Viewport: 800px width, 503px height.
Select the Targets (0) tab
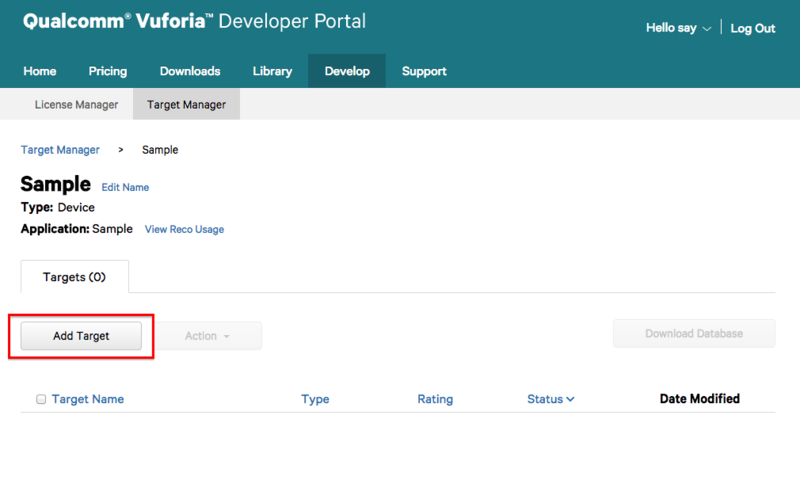coord(74,277)
